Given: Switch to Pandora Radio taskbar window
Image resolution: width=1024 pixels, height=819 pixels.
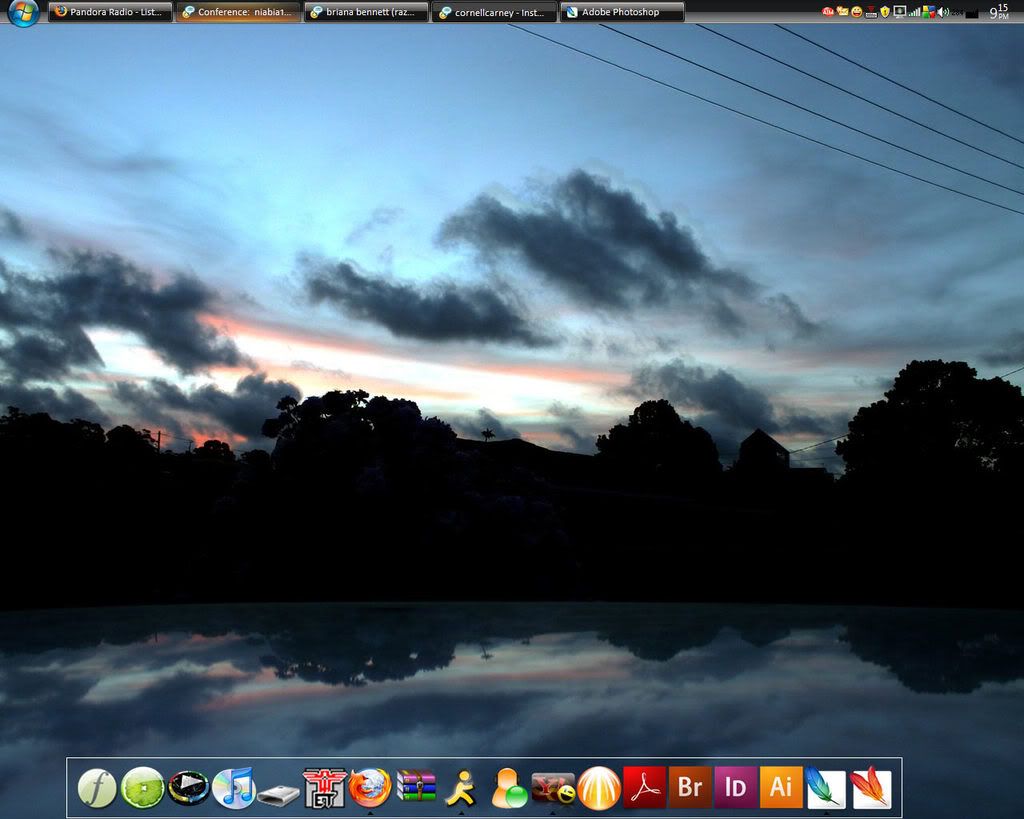Looking at the screenshot, I should click(110, 12).
